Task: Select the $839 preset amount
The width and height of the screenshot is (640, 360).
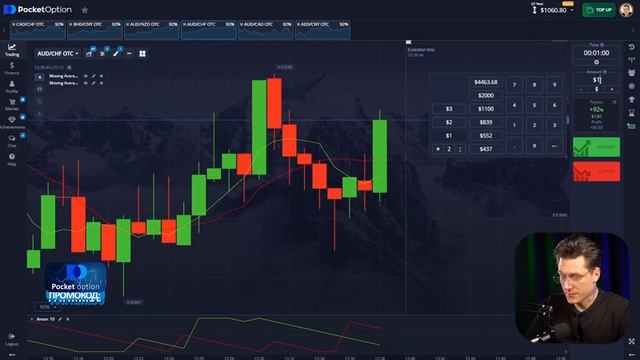Action: pyautogui.click(x=486, y=122)
